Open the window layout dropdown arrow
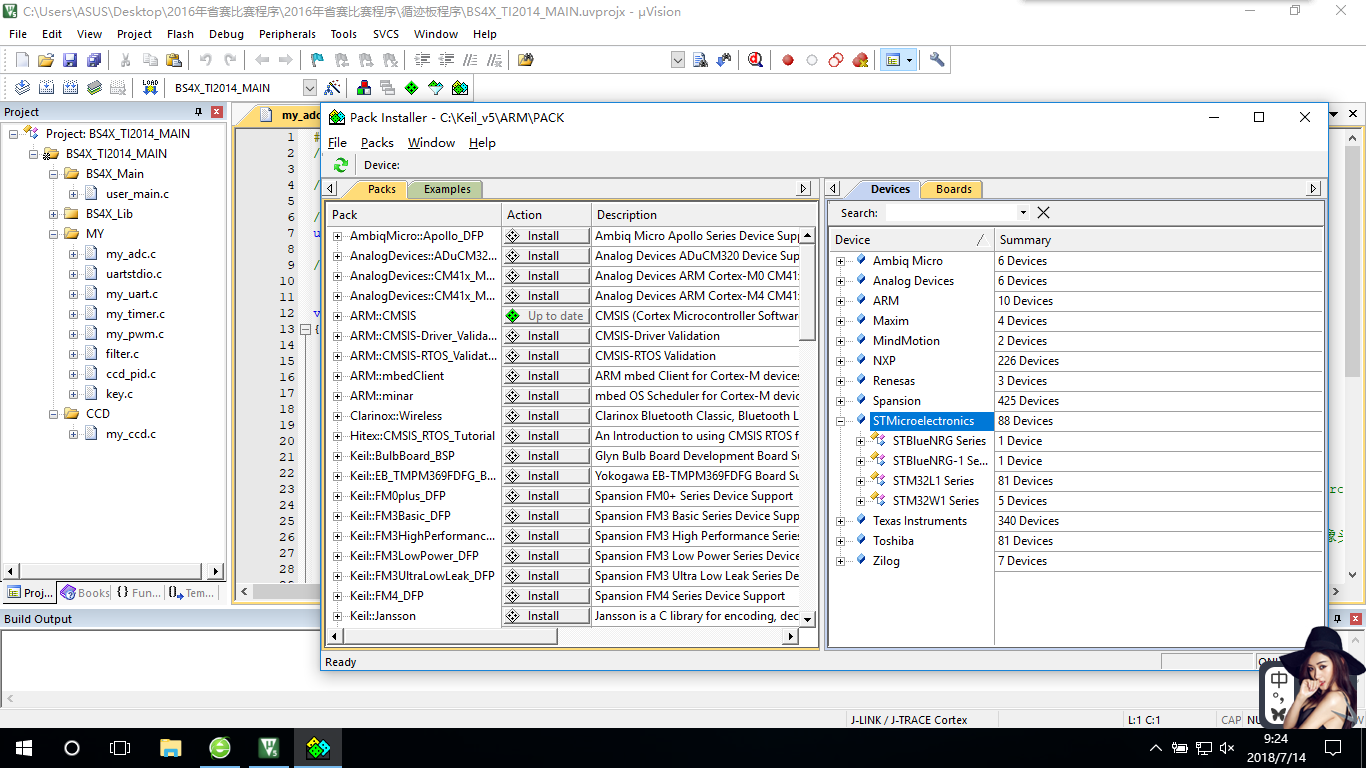 click(909, 60)
